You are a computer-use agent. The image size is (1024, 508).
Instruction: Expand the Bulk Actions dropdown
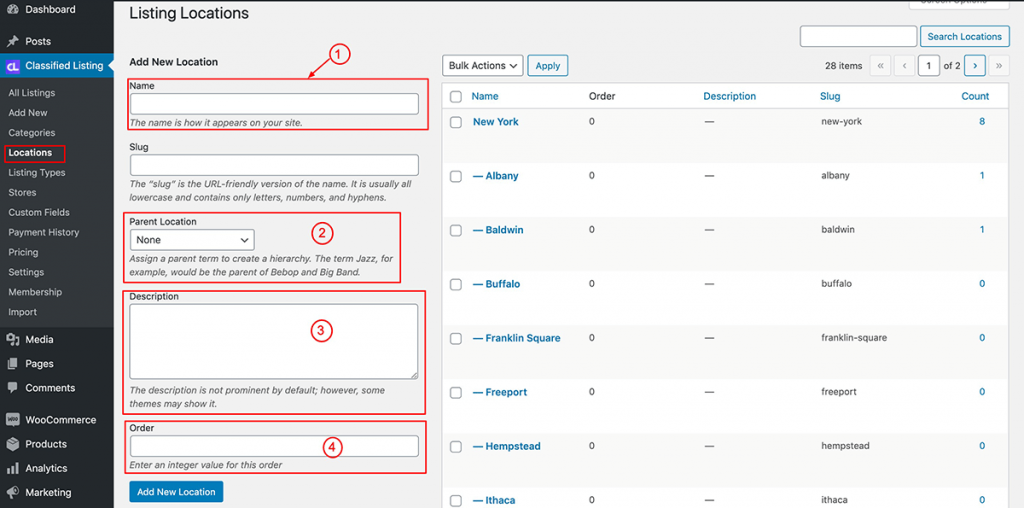[x=483, y=66]
